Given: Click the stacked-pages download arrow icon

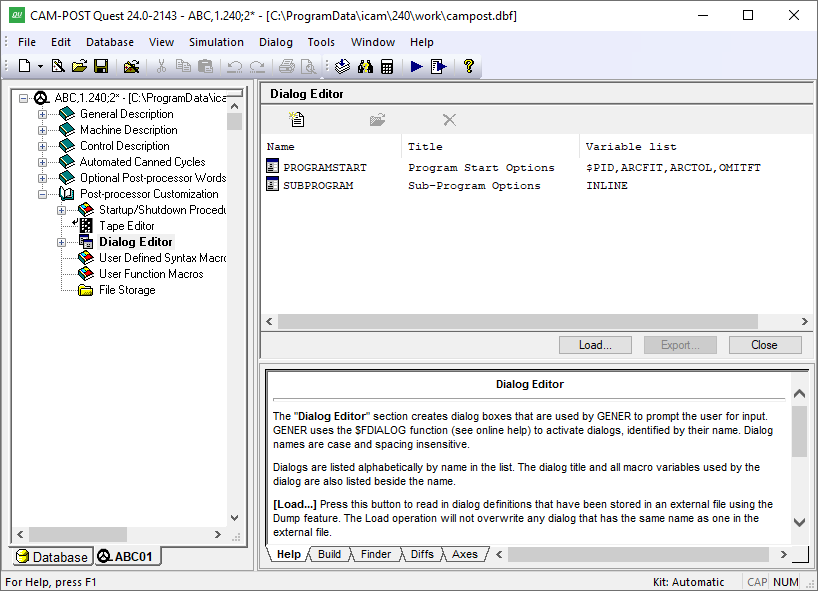Looking at the screenshot, I should [342, 66].
